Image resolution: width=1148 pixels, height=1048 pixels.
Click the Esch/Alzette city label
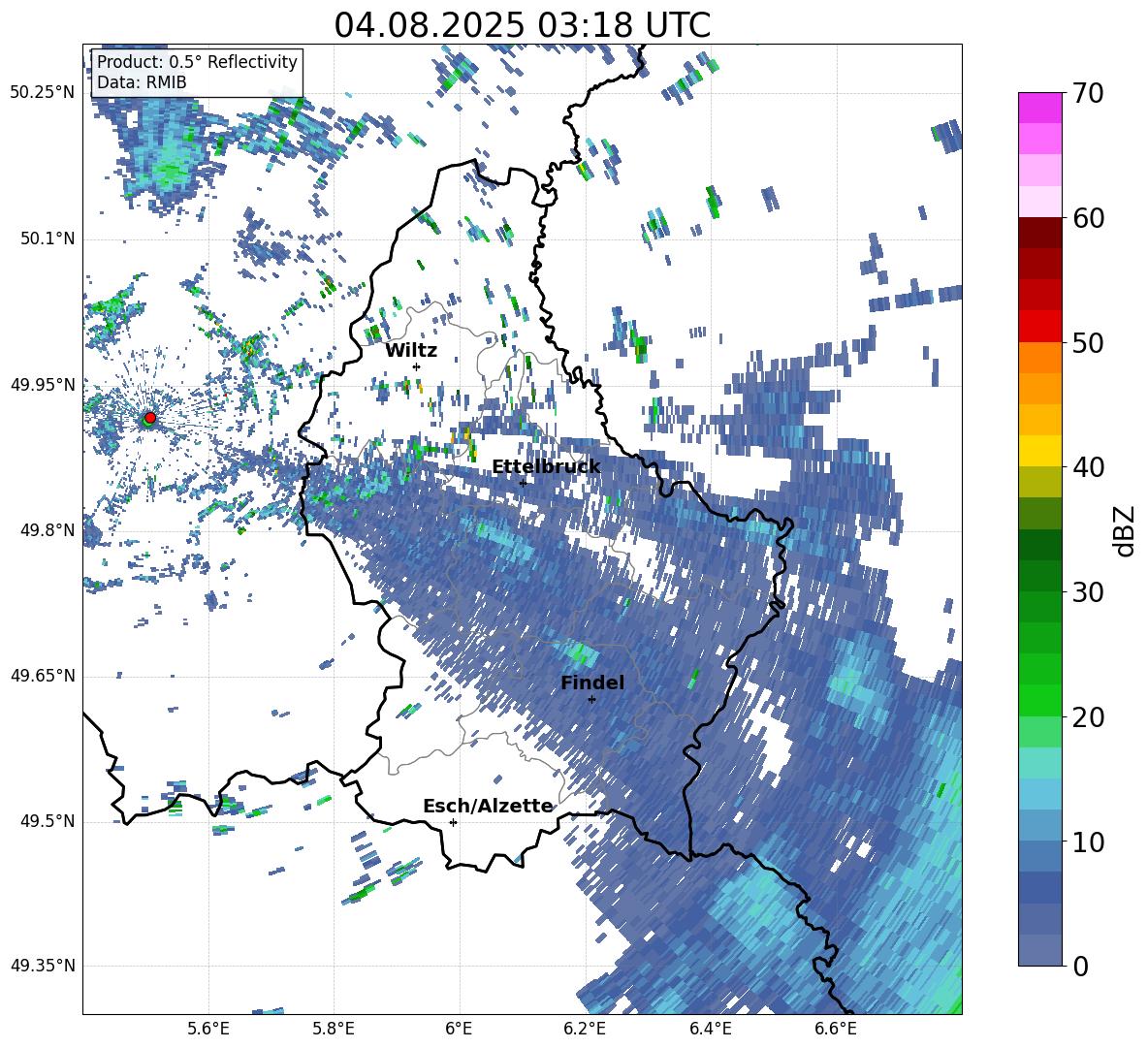tap(488, 806)
